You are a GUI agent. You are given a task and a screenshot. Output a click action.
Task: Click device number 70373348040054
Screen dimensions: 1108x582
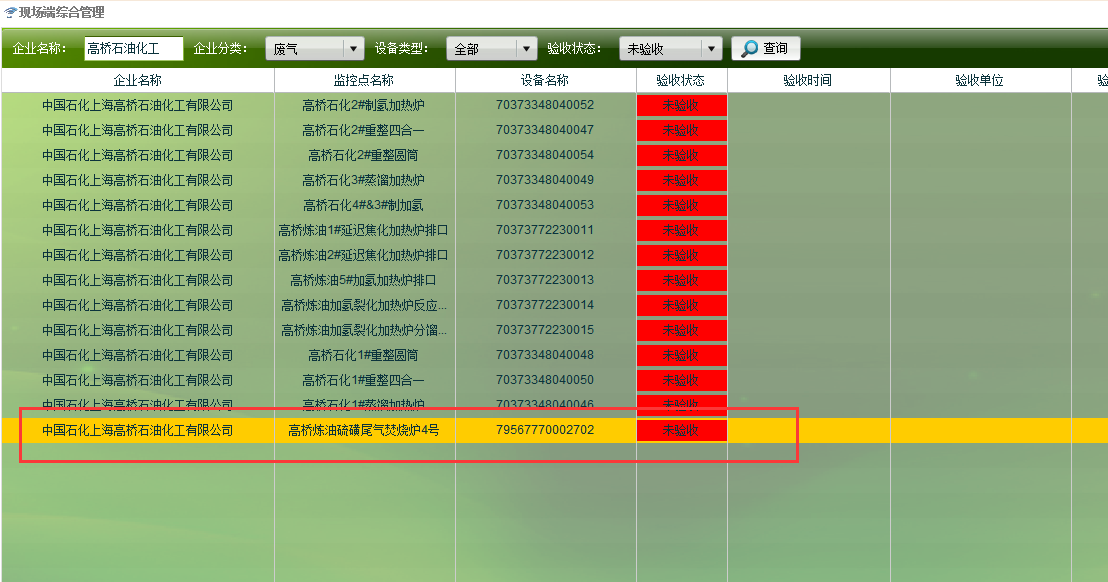point(545,155)
